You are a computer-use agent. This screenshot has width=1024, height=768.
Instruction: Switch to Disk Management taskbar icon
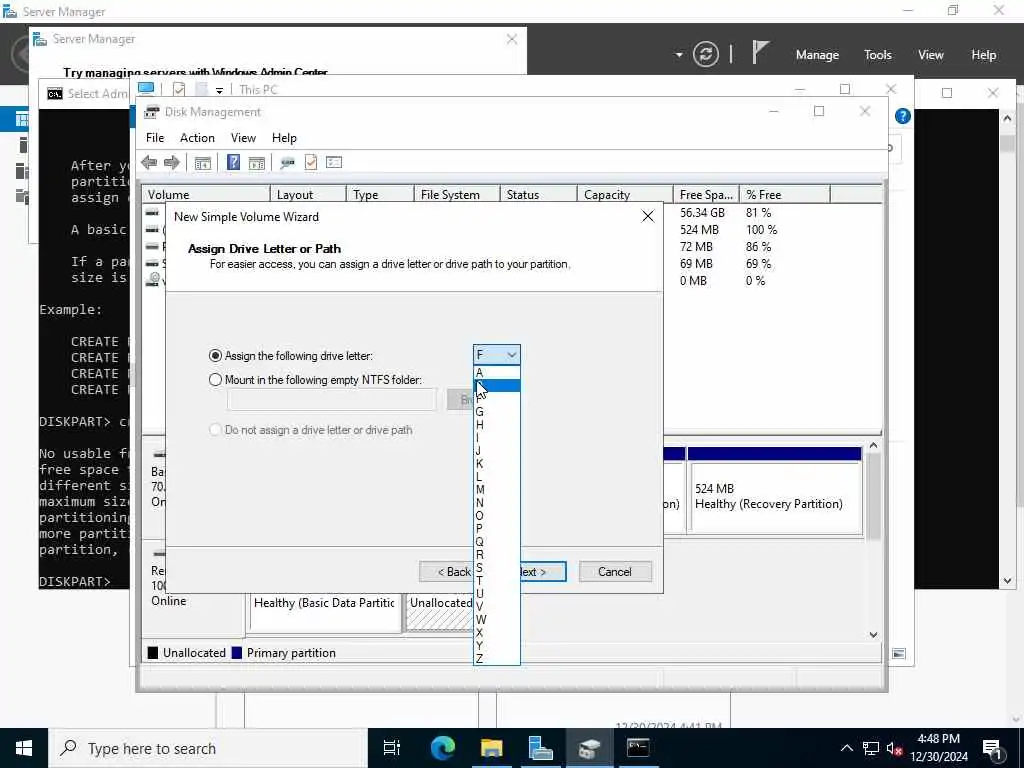589,748
